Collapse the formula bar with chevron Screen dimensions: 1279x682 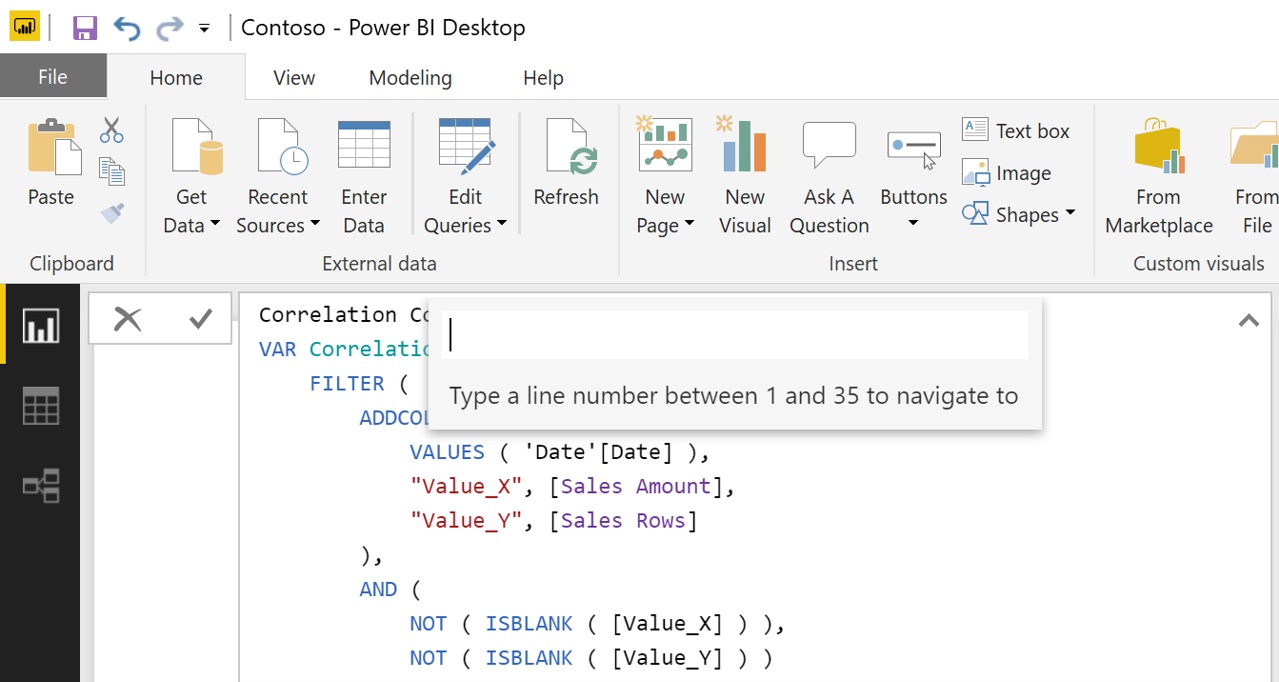click(1248, 321)
